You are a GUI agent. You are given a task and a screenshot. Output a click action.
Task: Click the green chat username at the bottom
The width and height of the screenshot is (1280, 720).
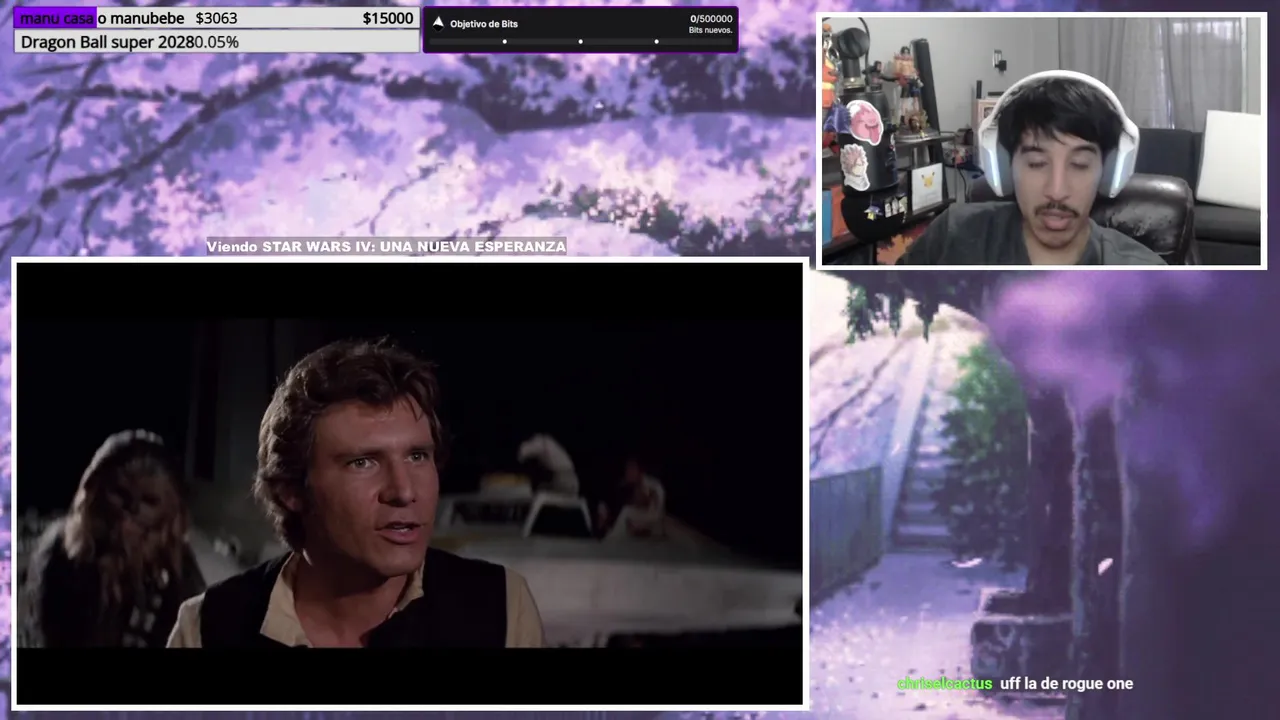click(x=944, y=684)
